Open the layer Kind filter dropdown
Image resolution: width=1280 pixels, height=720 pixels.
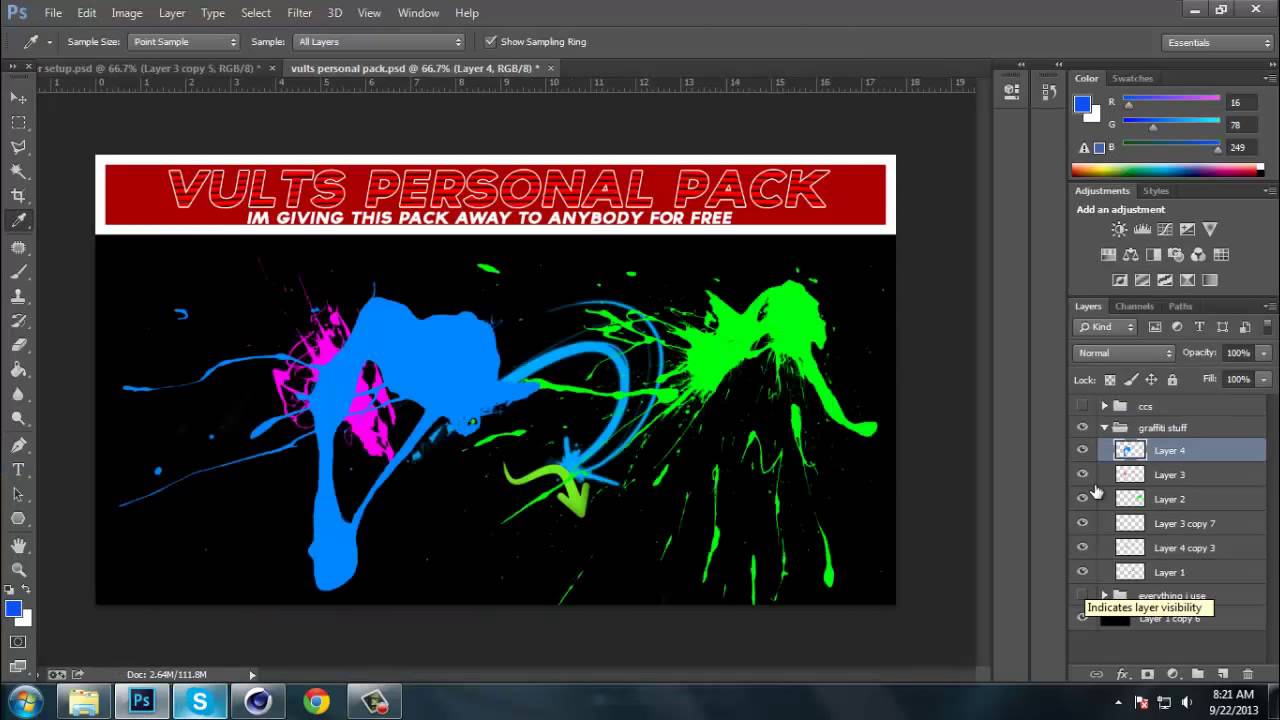1105,327
